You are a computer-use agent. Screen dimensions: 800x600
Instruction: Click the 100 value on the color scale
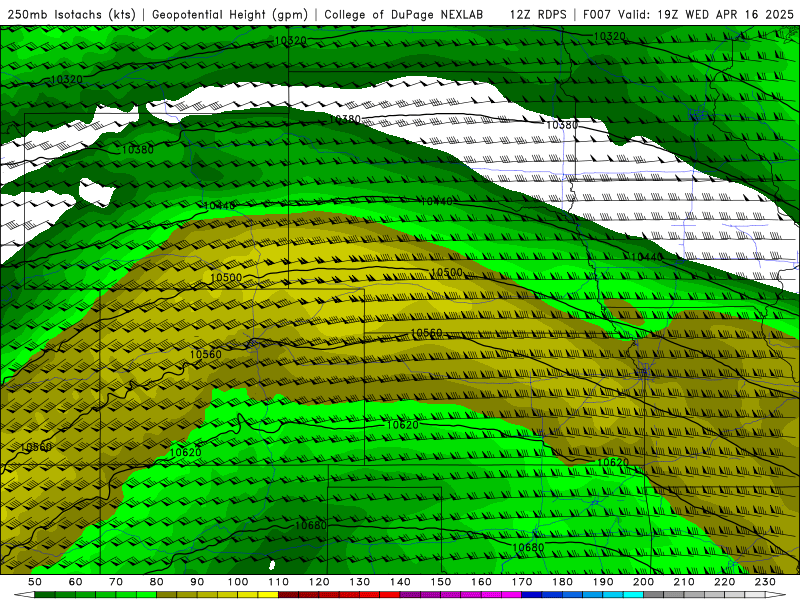238,582
